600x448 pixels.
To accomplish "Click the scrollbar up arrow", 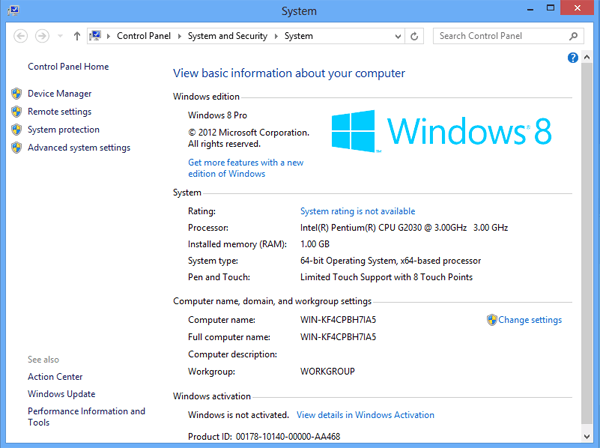I will pos(587,57).
